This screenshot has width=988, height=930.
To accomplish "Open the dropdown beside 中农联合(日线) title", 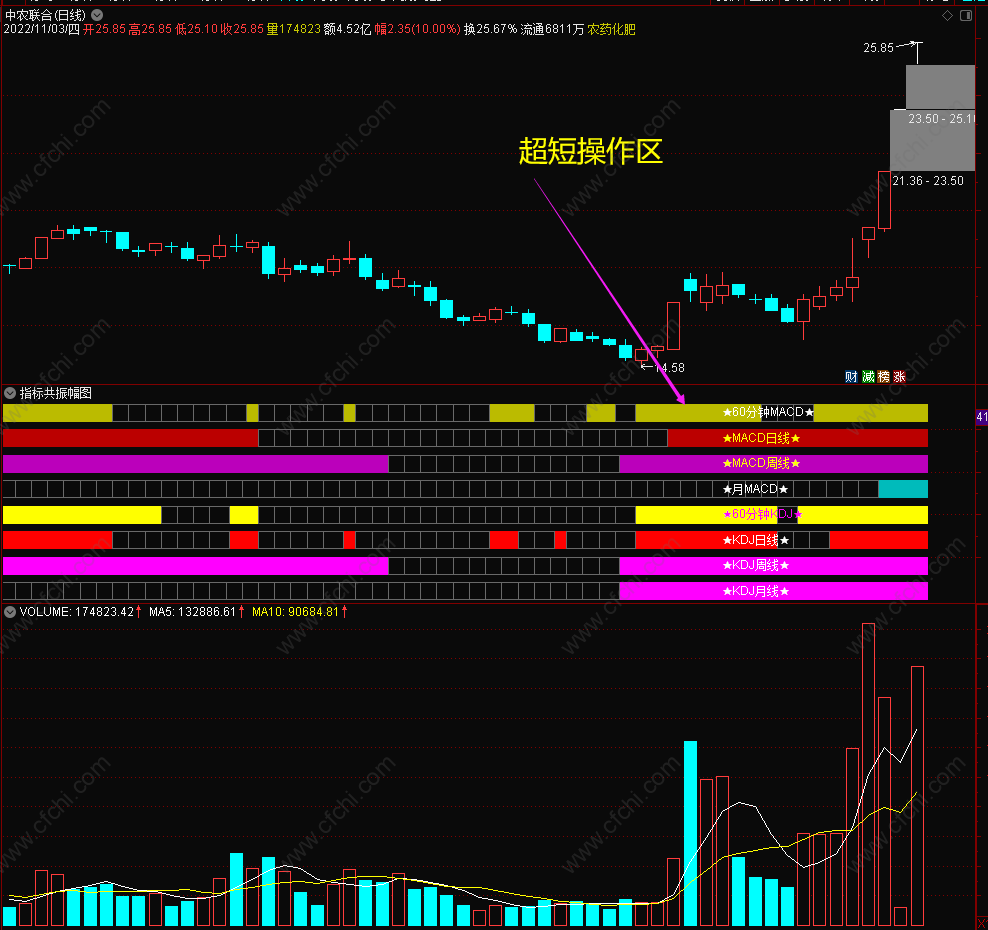I will (x=97, y=14).
